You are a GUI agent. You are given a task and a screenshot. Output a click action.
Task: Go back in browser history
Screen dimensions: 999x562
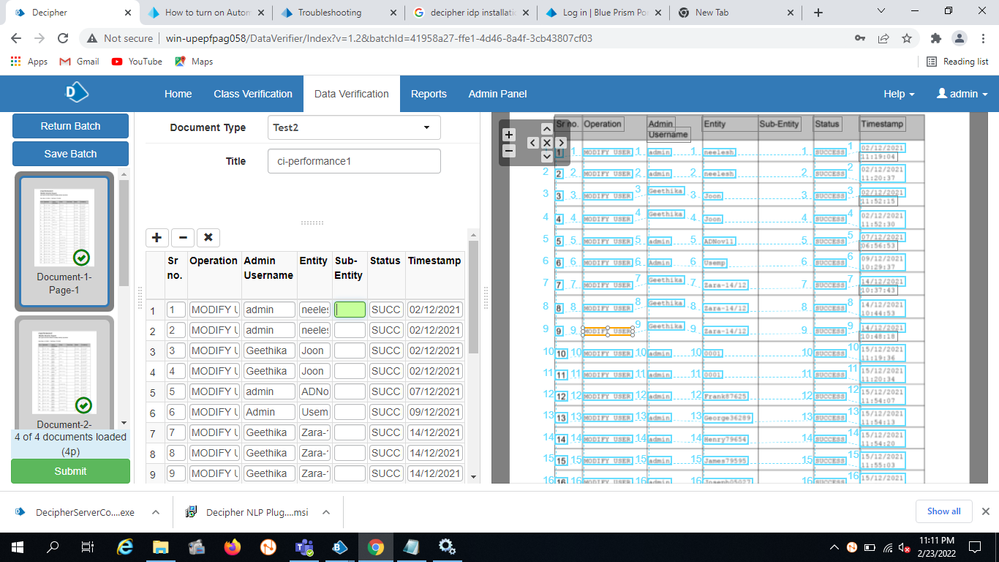coord(16,38)
